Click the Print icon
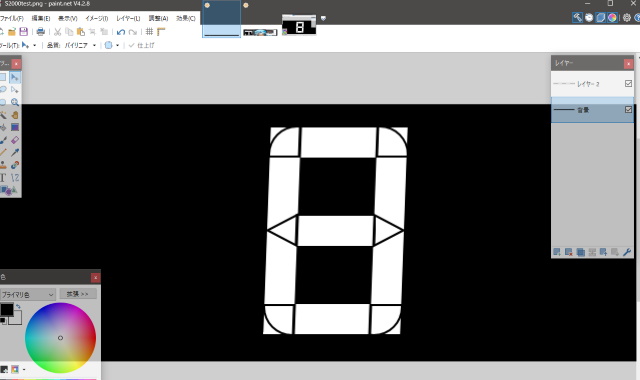The height and width of the screenshot is (380, 640). pyautogui.click(x=40, y=31)
